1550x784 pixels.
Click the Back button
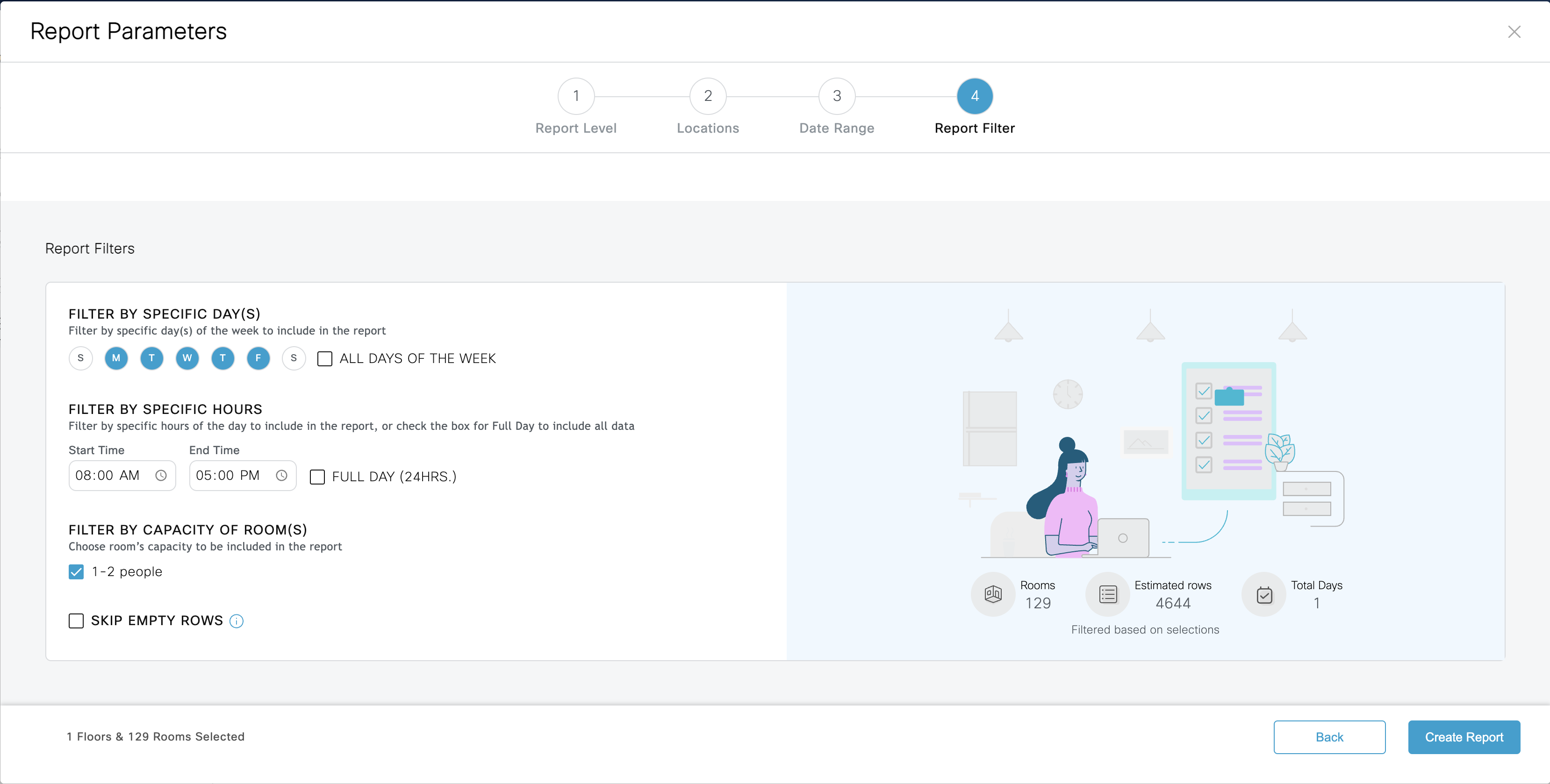(1329, 737)
